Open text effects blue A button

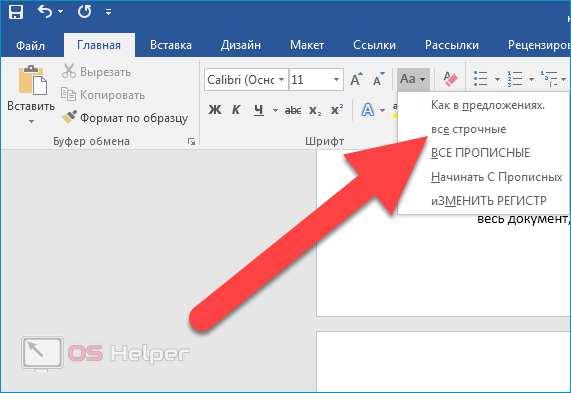(x=368, y=110)
